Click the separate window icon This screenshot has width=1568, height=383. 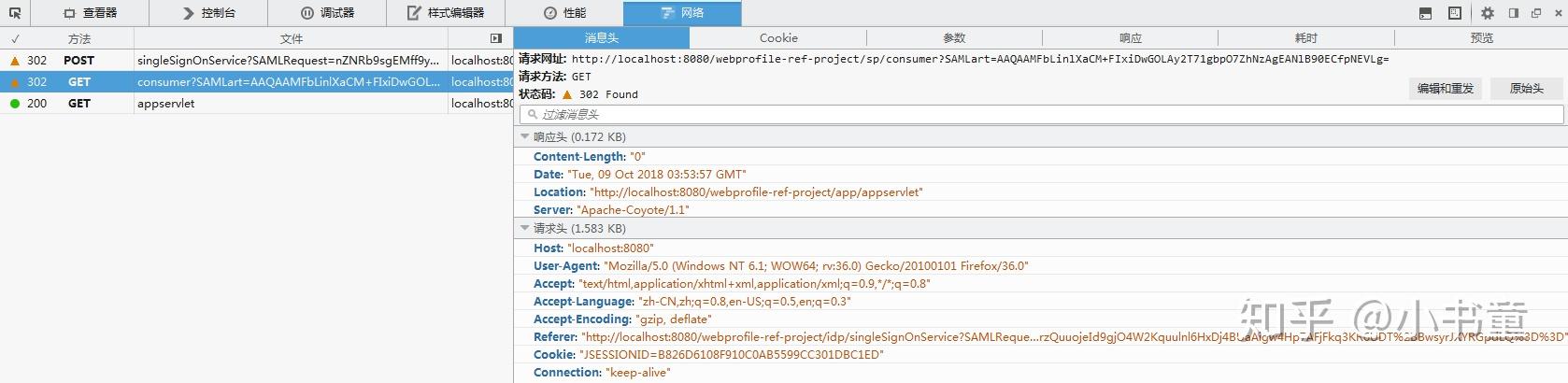(1536, 13)
